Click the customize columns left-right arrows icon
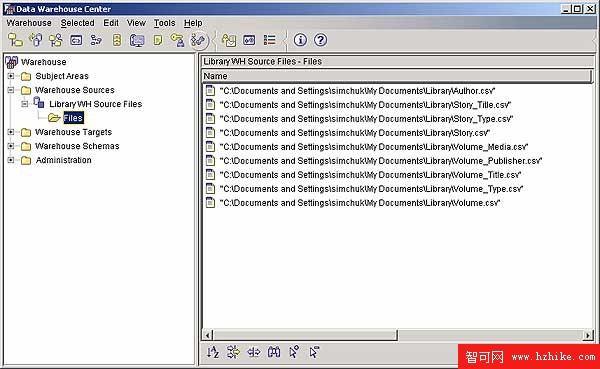Image resolution: width=600 pixels, height=369 pixels. coord(253,352)
